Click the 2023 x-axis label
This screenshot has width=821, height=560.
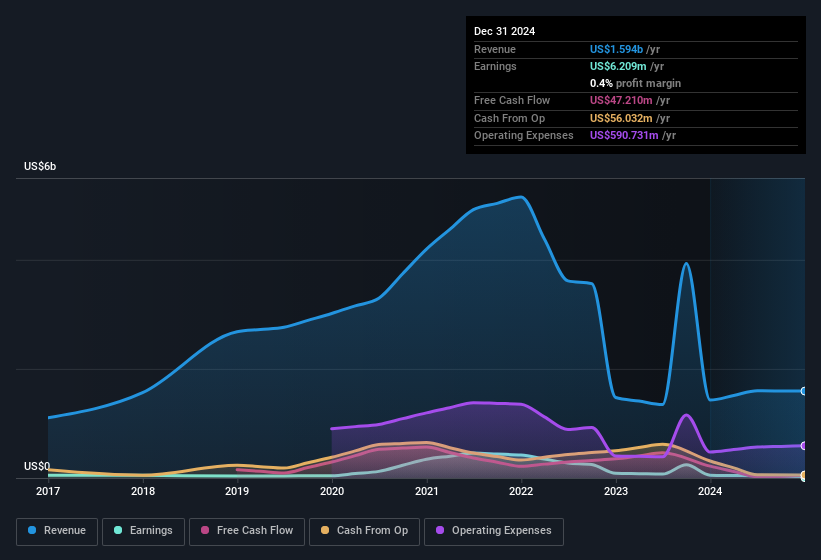coord(616,491)
